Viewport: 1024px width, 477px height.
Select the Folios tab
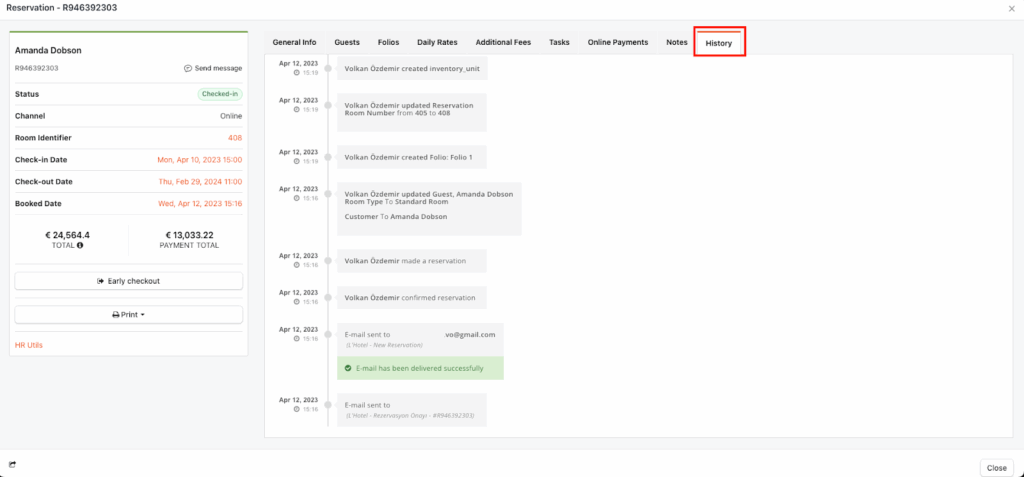pyautogui.click(x=388, y=42)
